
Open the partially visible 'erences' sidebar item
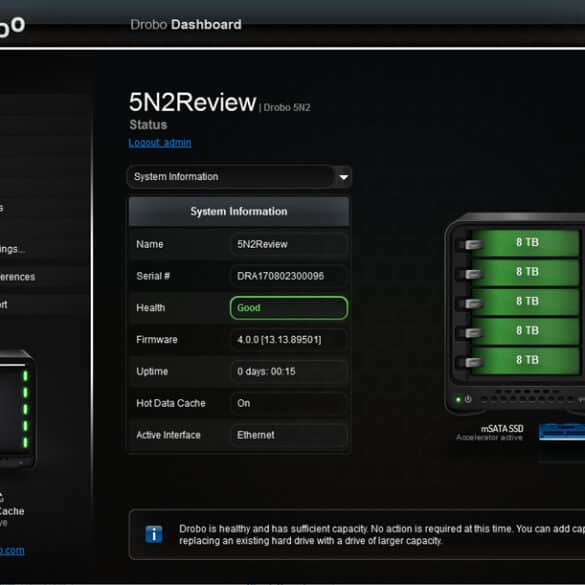coord(17,277)
